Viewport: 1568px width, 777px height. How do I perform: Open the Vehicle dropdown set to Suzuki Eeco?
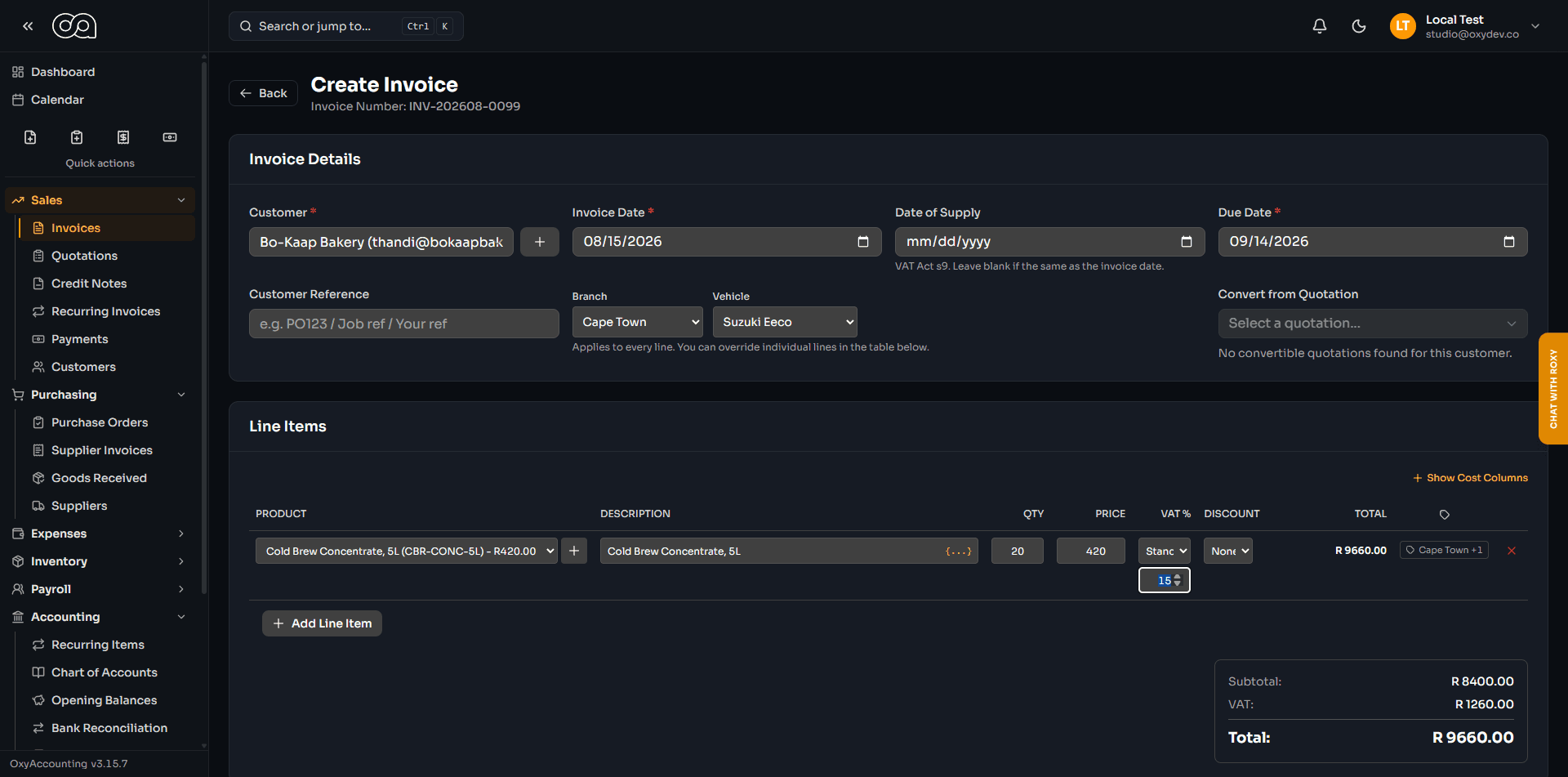[x=785, y=322]
